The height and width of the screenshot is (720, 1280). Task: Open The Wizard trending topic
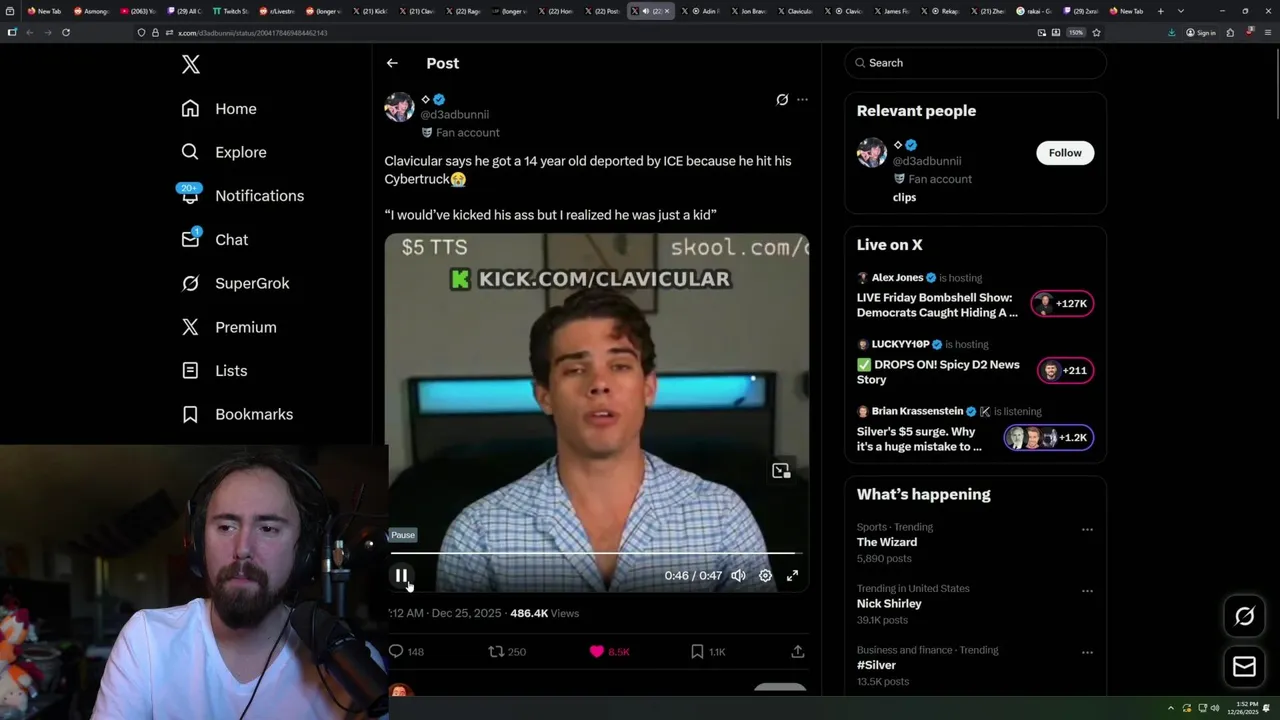pos(887,542)
